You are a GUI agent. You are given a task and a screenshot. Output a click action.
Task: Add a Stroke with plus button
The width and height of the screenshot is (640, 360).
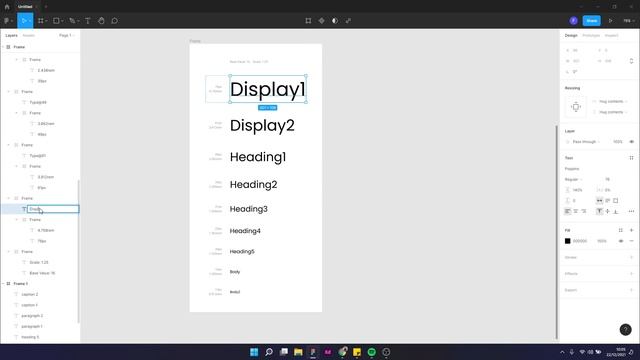click(631, 258)
